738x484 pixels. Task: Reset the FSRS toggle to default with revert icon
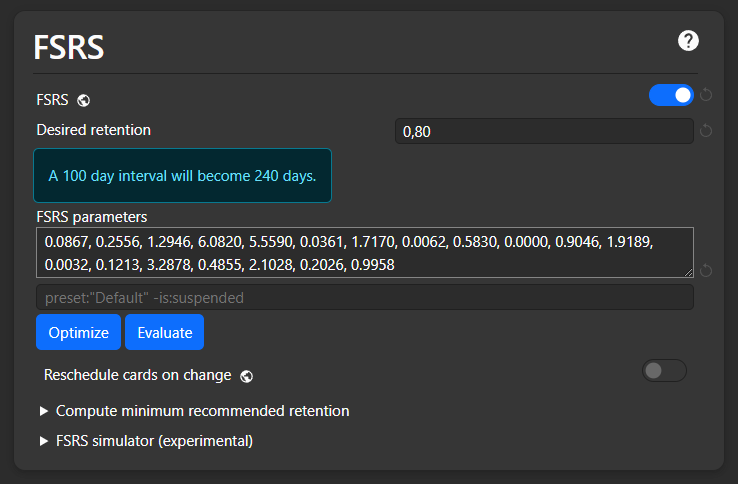706,95
